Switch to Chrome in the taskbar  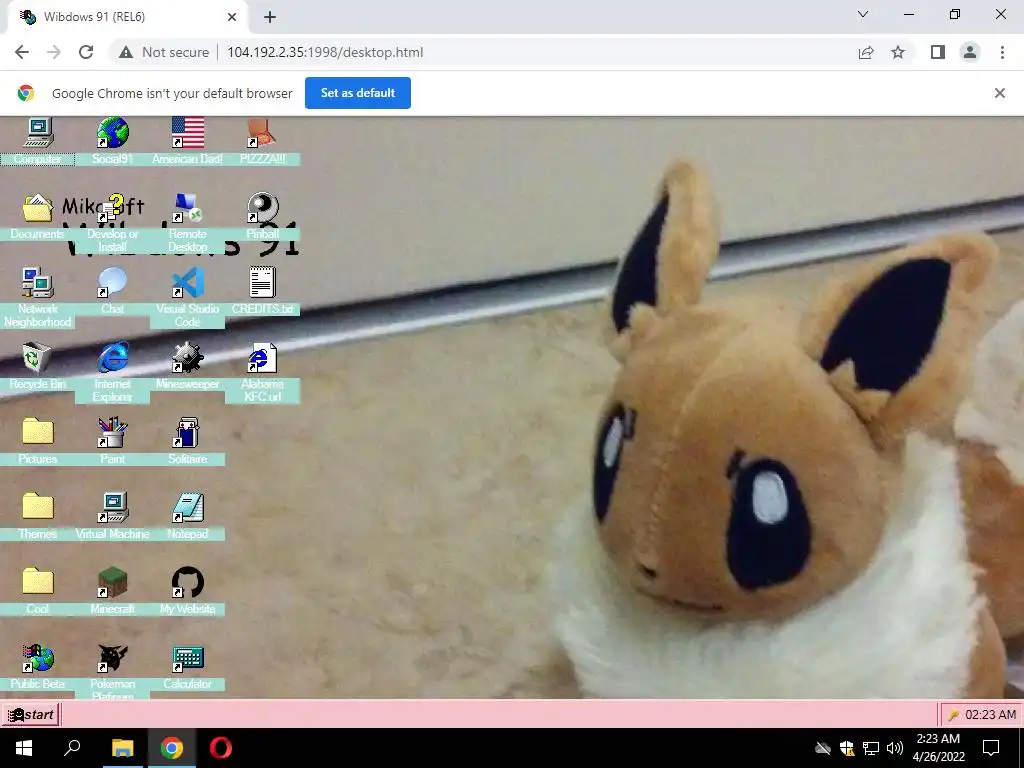[172, 748]
